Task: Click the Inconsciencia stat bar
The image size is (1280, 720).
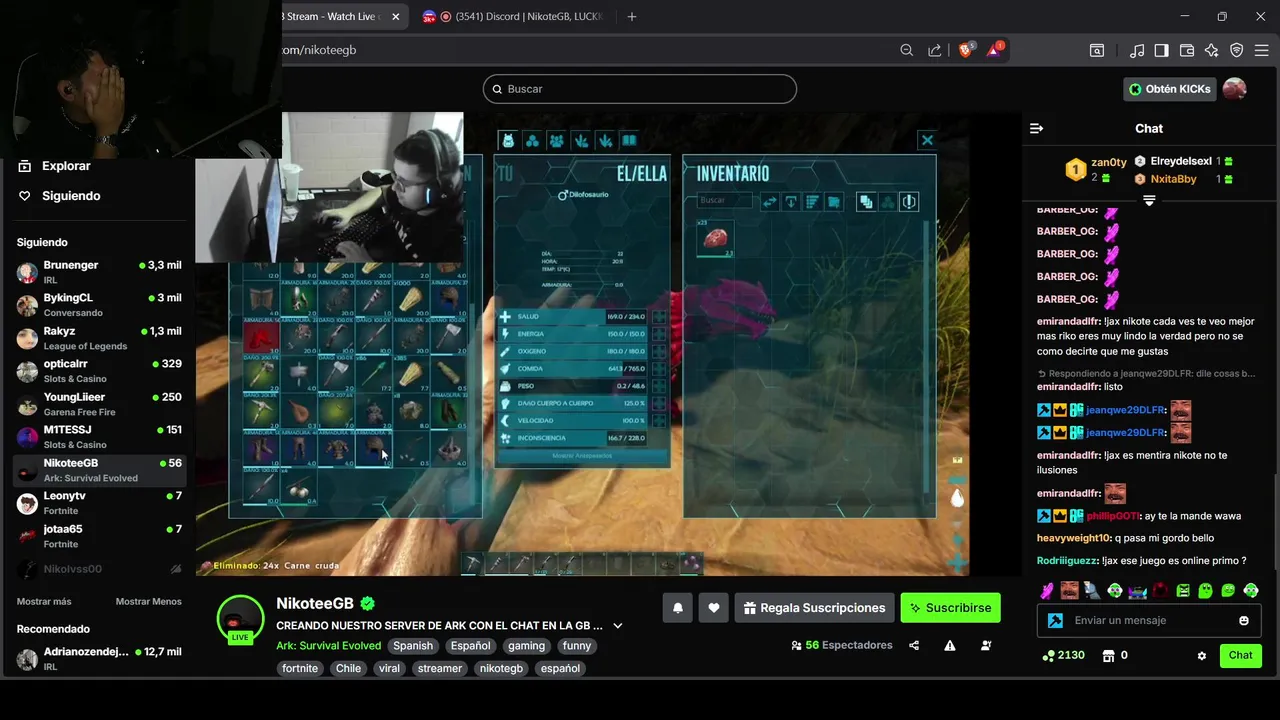Action: (x=573, y=438)
